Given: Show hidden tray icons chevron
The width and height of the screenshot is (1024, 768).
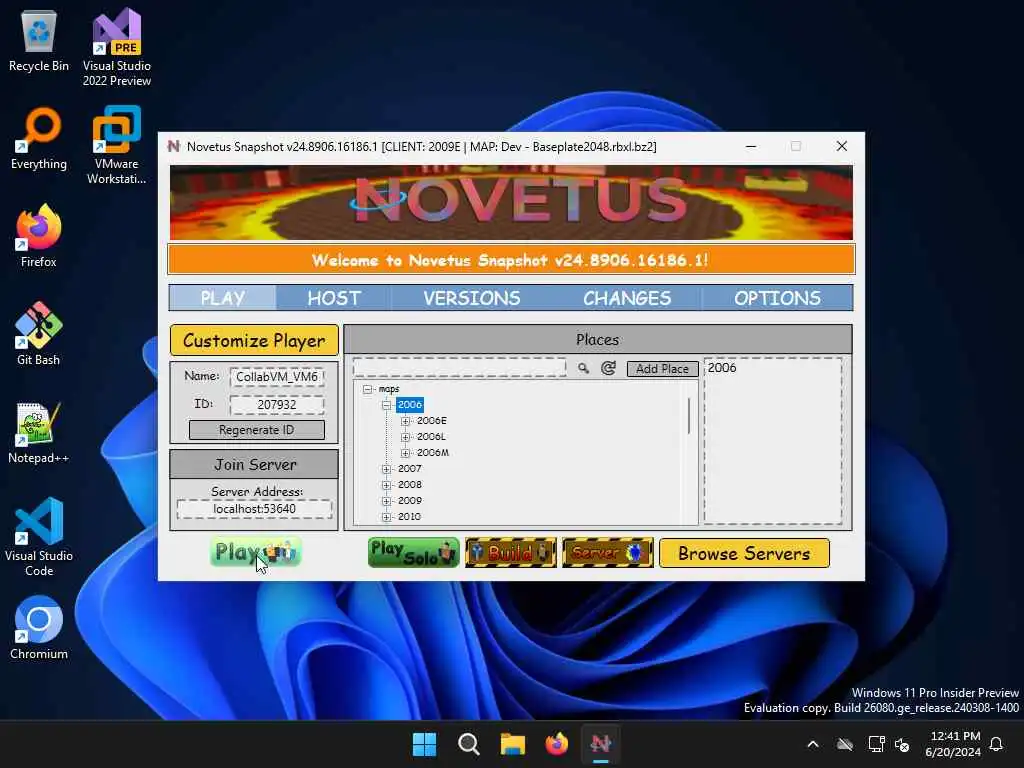Looking at the screenshot, I should (813, 744).
